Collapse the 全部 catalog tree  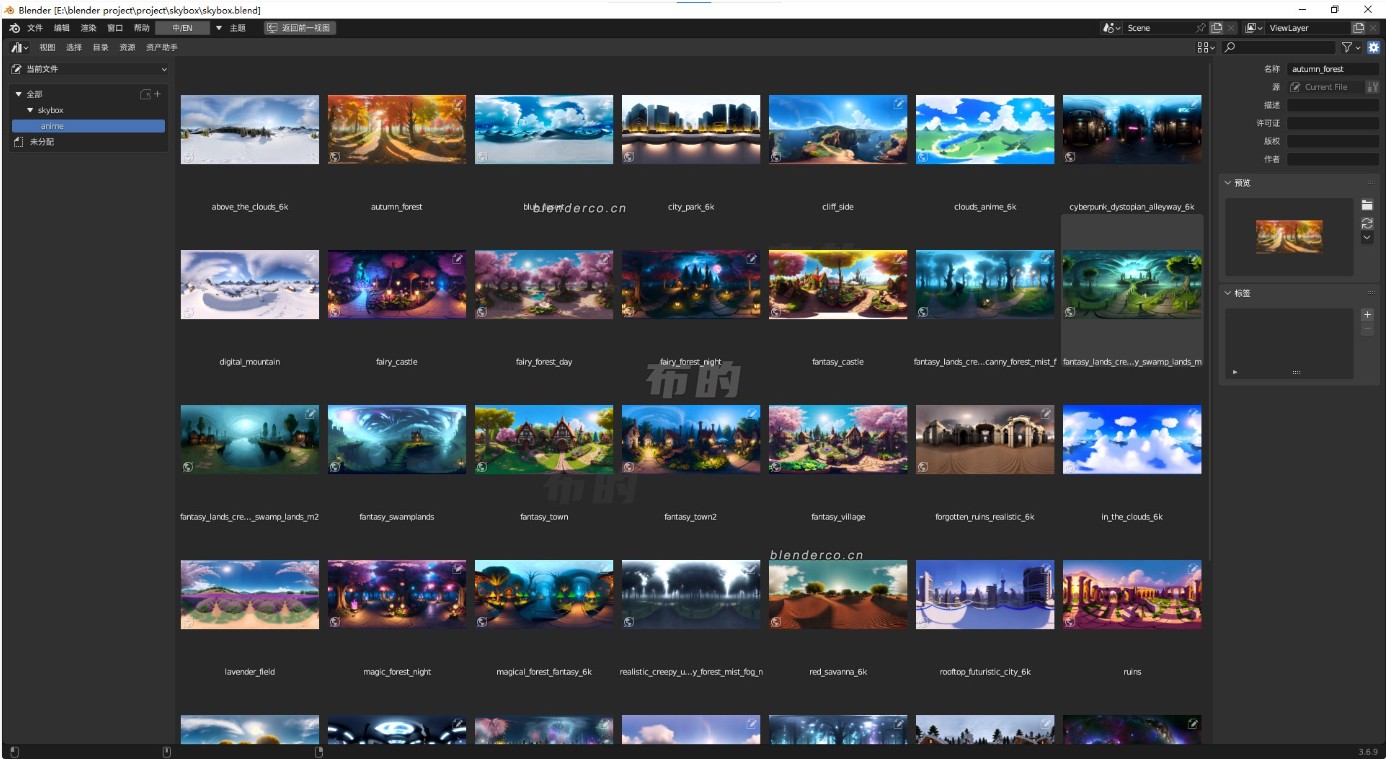tap(19, 94)
